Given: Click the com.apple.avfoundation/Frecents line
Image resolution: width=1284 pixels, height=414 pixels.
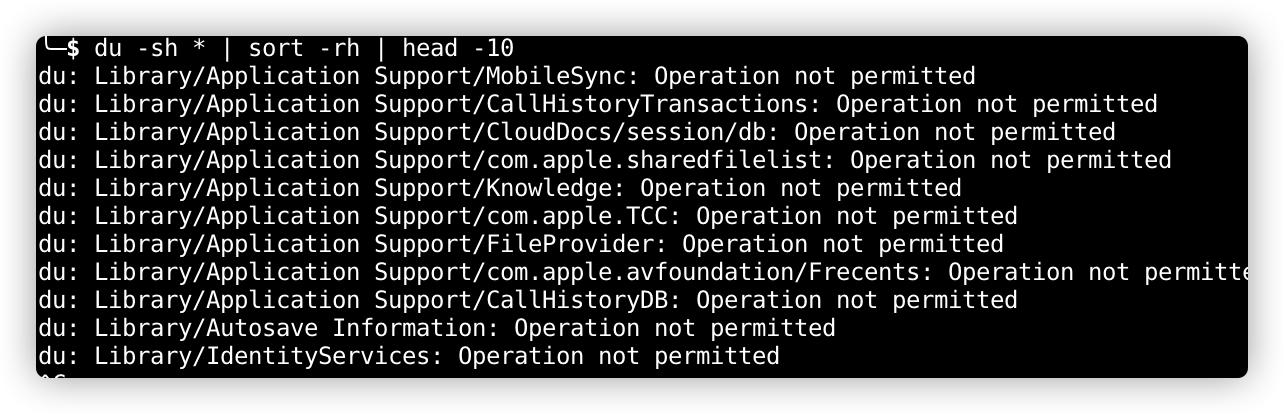Looking at the screenshot, I should [643, 272].
